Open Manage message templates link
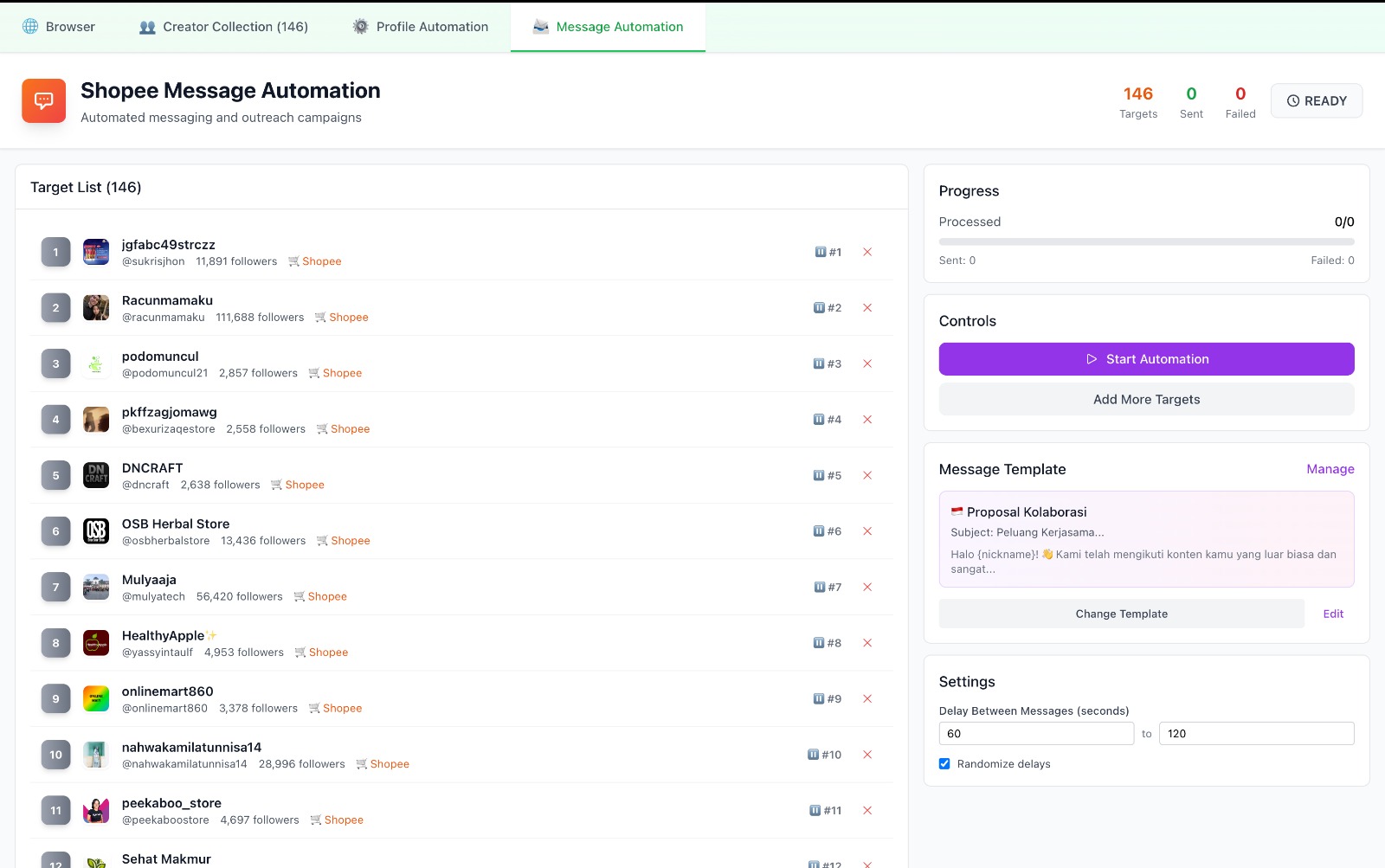Image resolution: width=1385 pixels, height=868 pixels. pos(1330,469)
